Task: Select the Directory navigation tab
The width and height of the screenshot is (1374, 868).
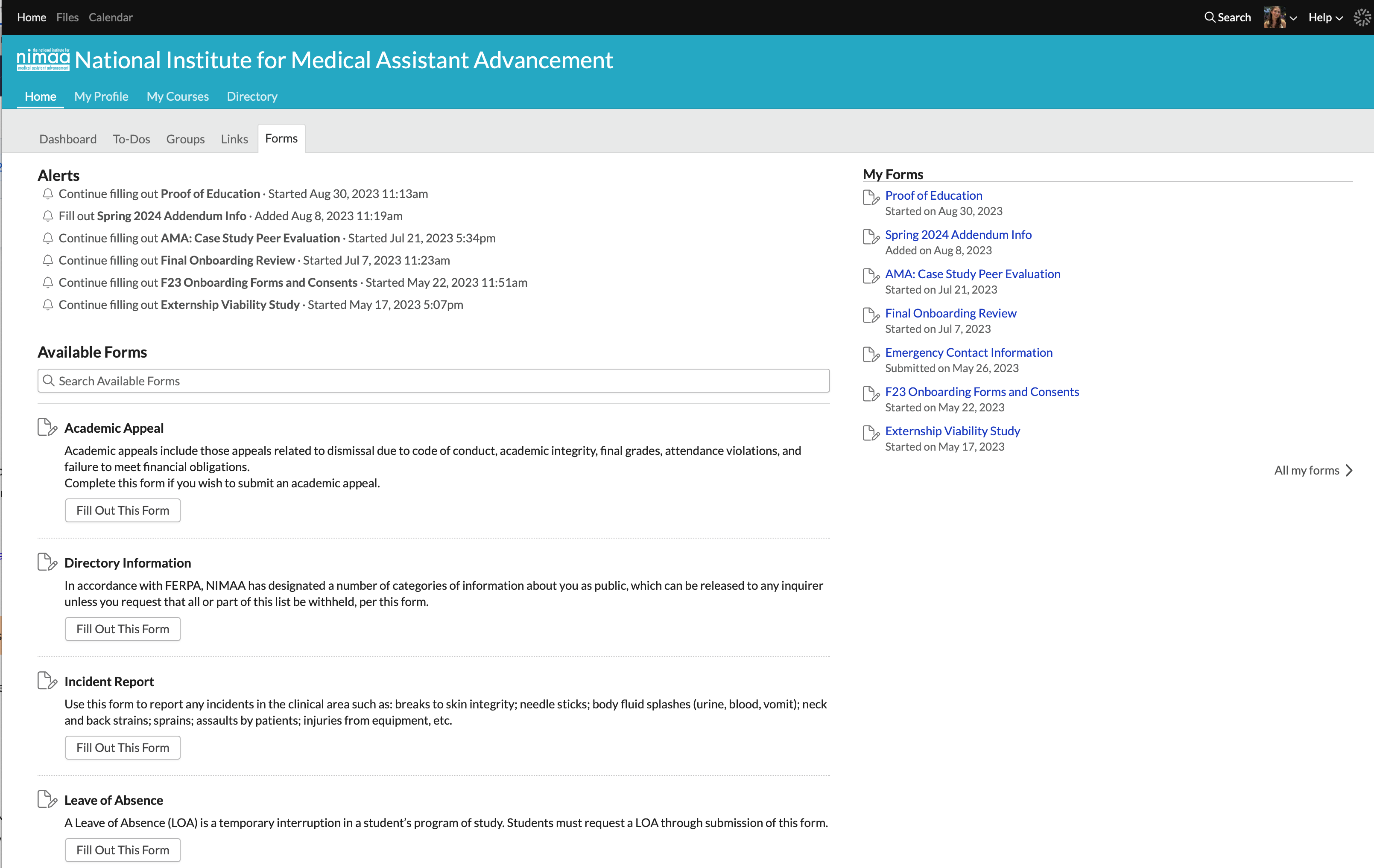Action: coord(251,96)
